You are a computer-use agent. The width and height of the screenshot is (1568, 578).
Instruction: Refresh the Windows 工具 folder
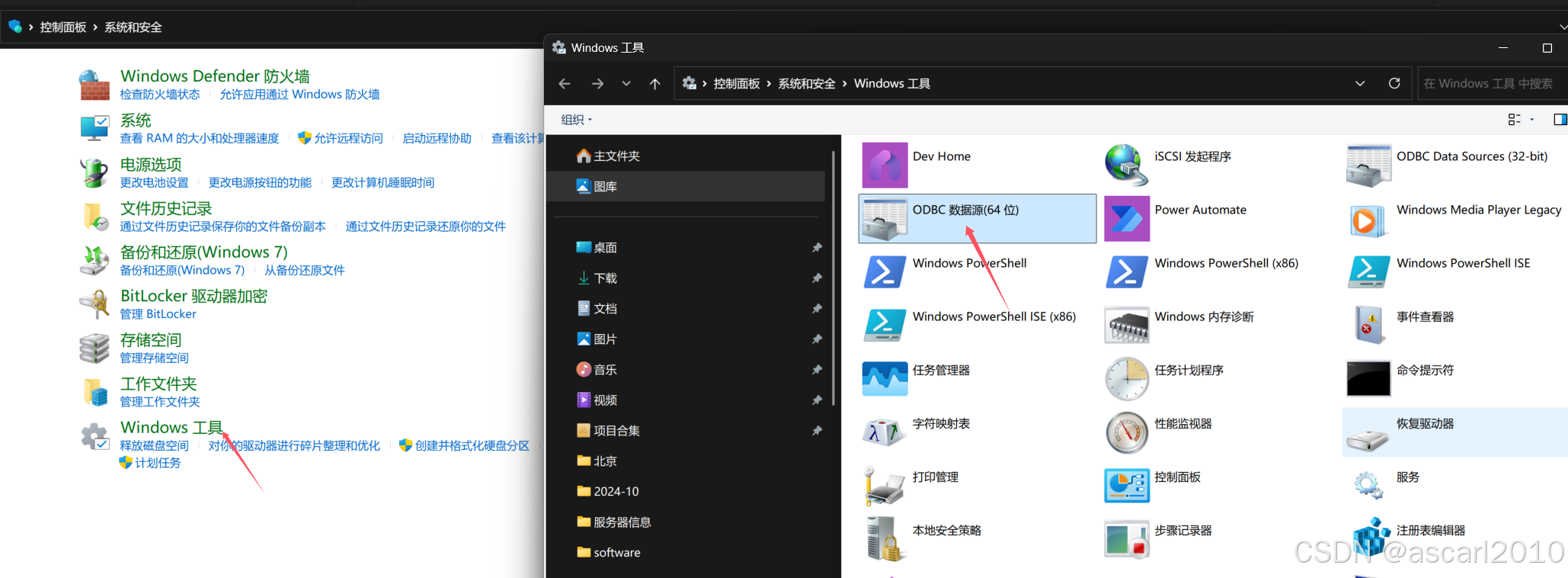click(1394, 83)
